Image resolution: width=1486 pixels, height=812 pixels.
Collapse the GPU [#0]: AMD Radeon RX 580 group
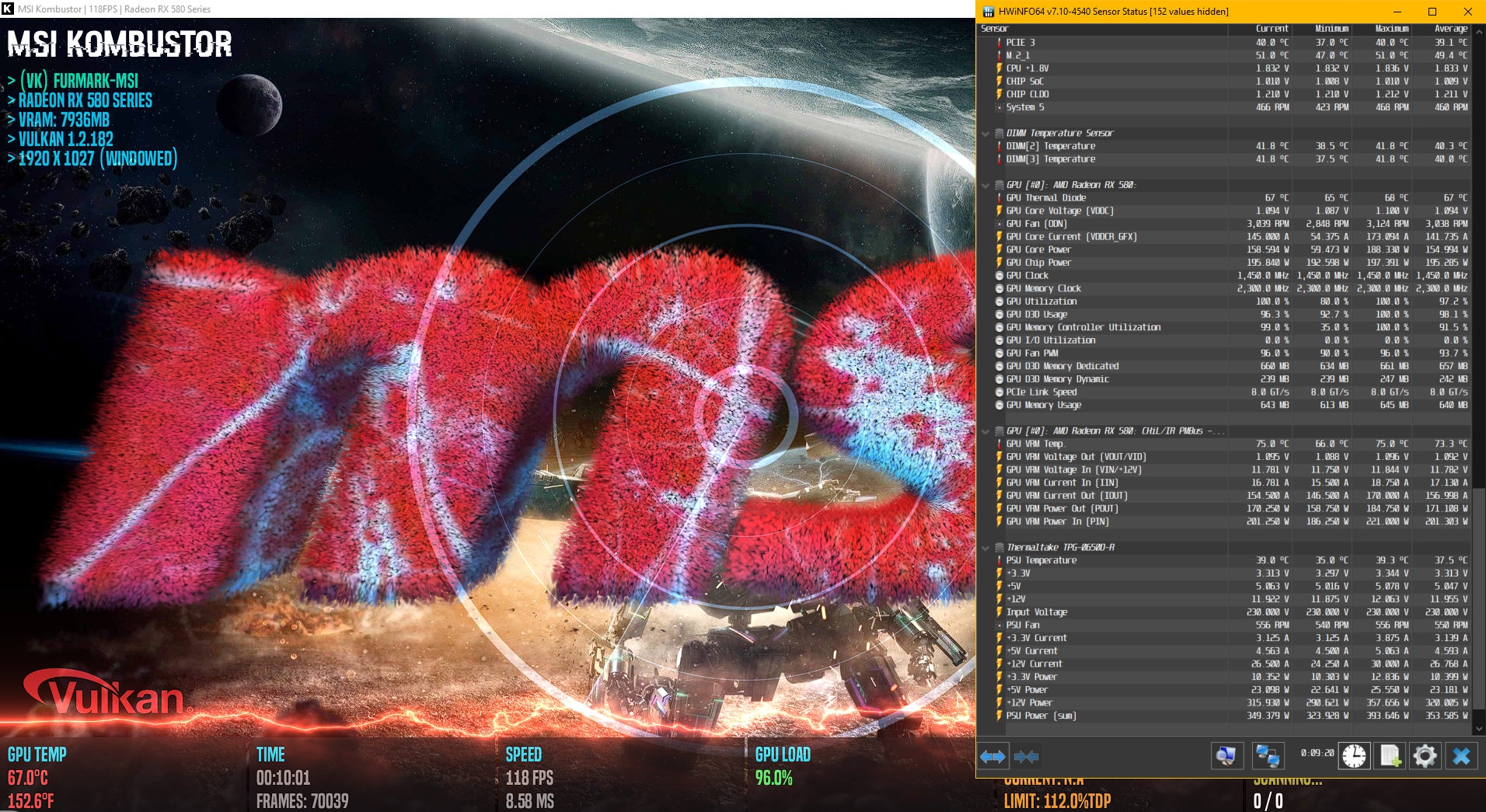pos(985,185)
